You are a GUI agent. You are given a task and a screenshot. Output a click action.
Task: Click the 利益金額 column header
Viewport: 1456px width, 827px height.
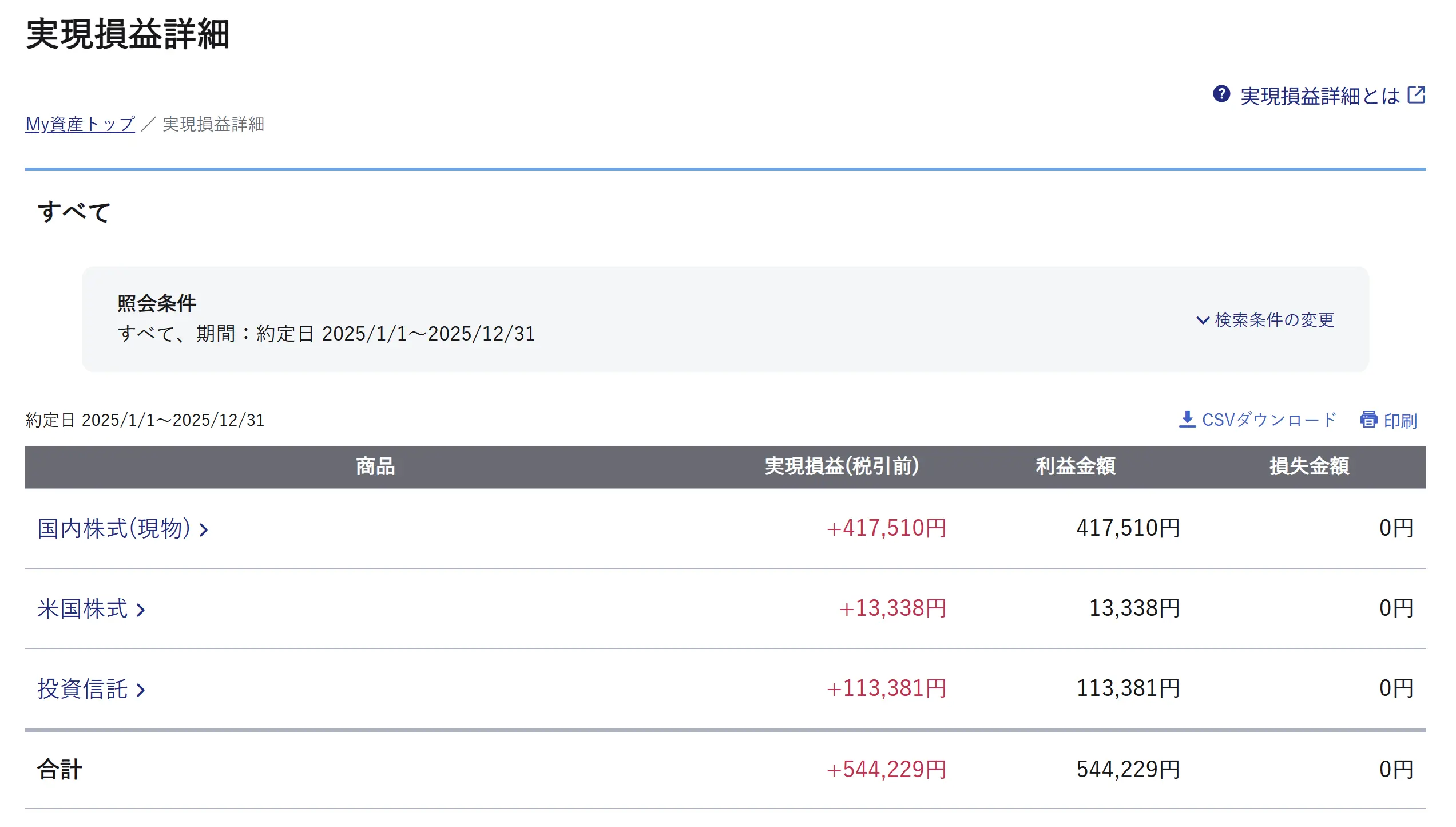pos(1075,466)
